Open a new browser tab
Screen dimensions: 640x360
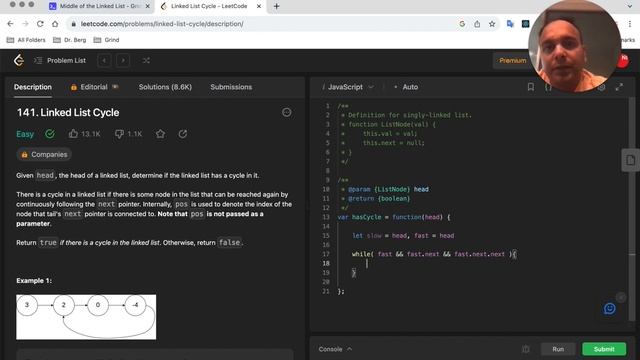coord(276,6)
